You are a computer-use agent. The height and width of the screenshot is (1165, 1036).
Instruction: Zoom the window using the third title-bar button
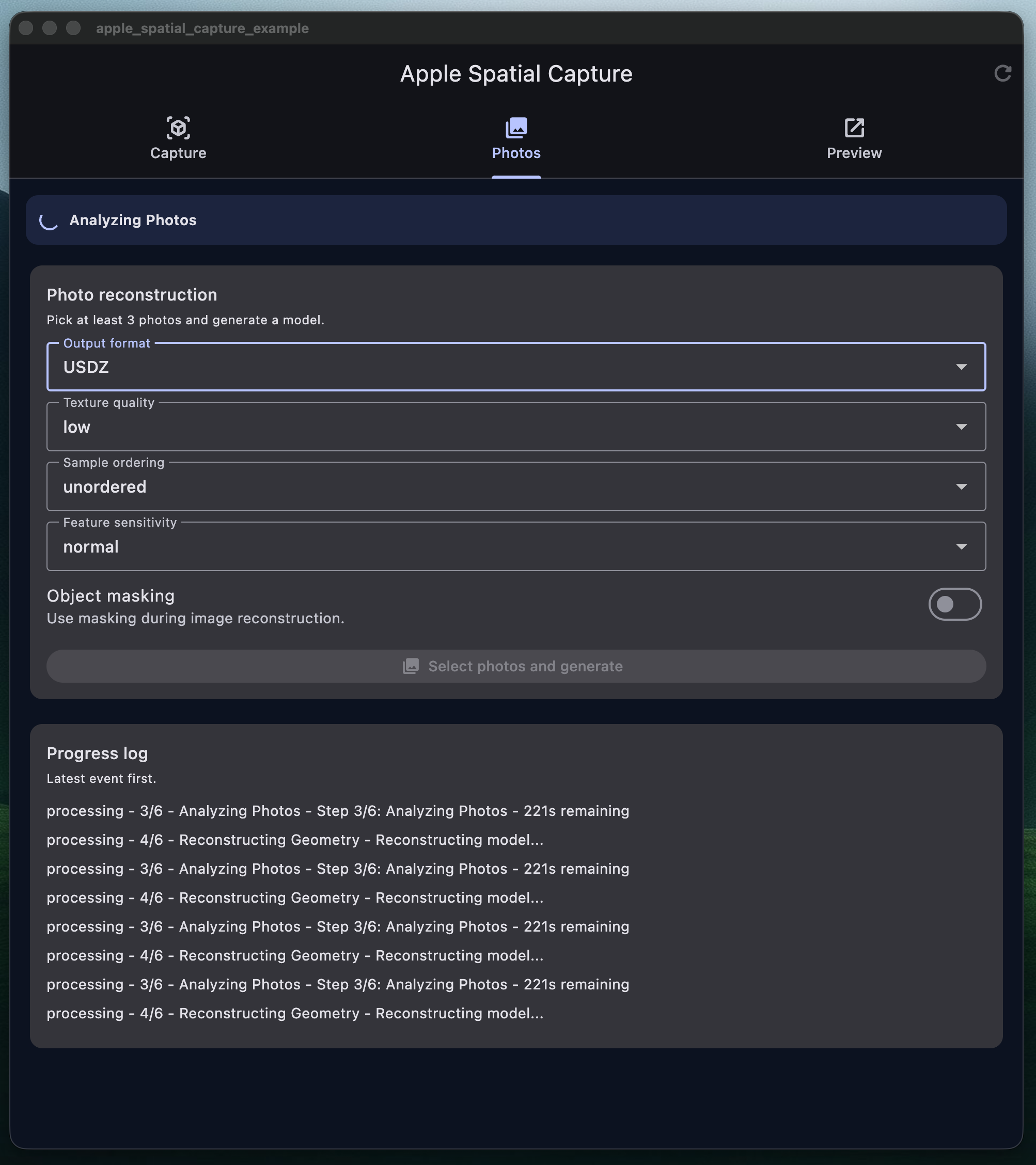pyautogui.click(x=73, y=28)
